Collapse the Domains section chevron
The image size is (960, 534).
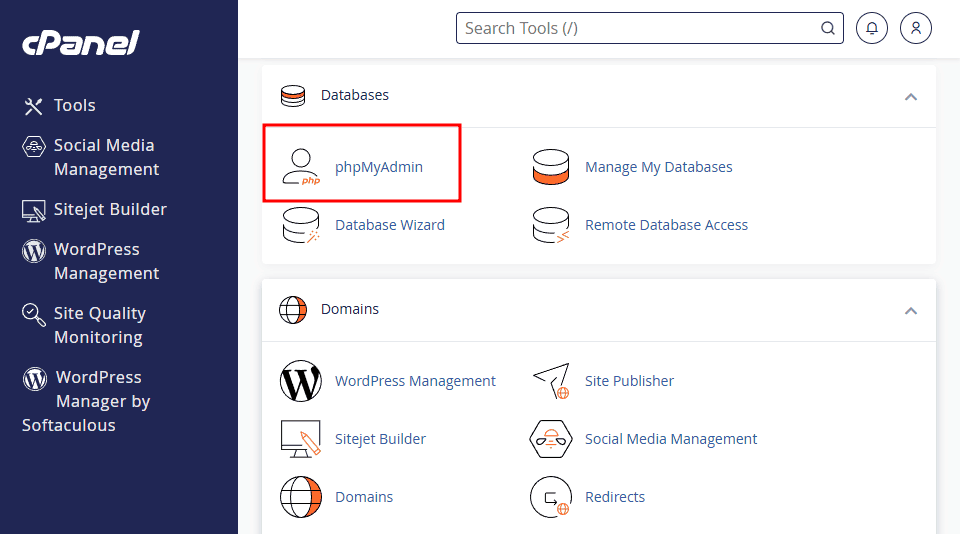tap(911, 311)
